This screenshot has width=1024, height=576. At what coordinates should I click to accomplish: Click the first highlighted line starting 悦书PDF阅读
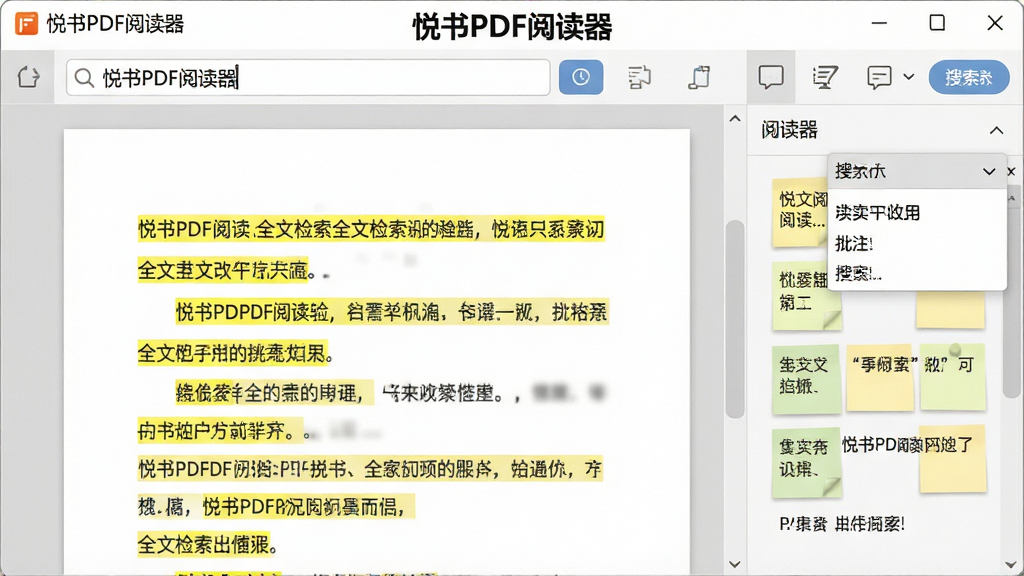371,229
